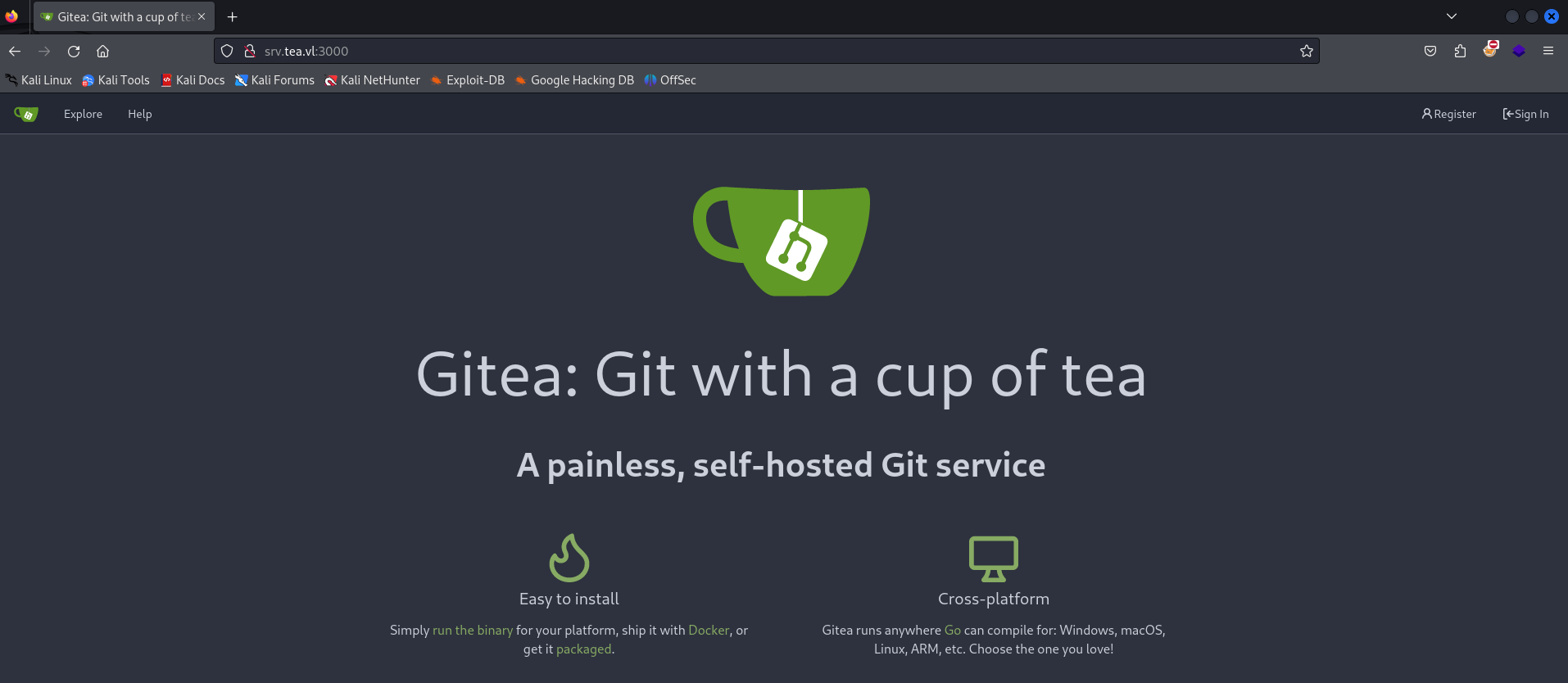Expand the list all tabs chevron

(x=1452, y=16)
